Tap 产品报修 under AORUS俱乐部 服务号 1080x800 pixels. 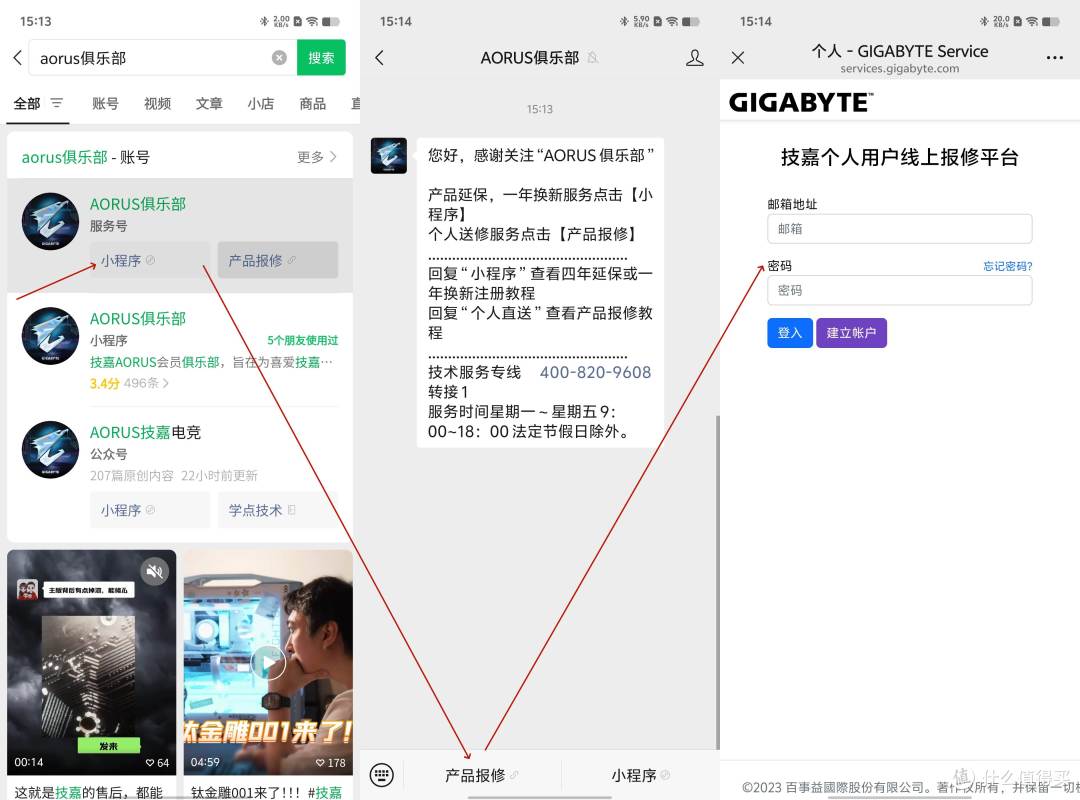[278, 260]
